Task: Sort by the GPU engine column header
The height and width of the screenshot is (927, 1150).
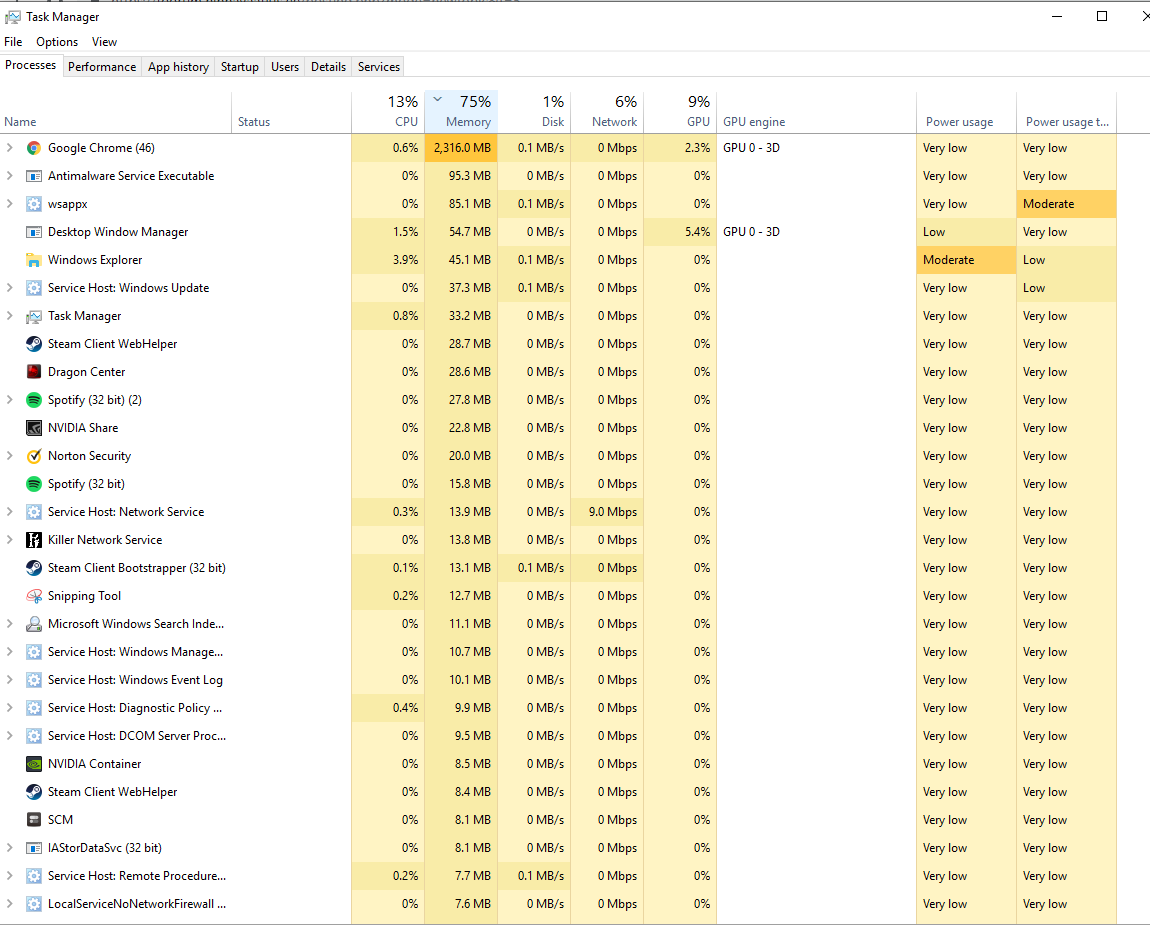Action: [816, 113]
